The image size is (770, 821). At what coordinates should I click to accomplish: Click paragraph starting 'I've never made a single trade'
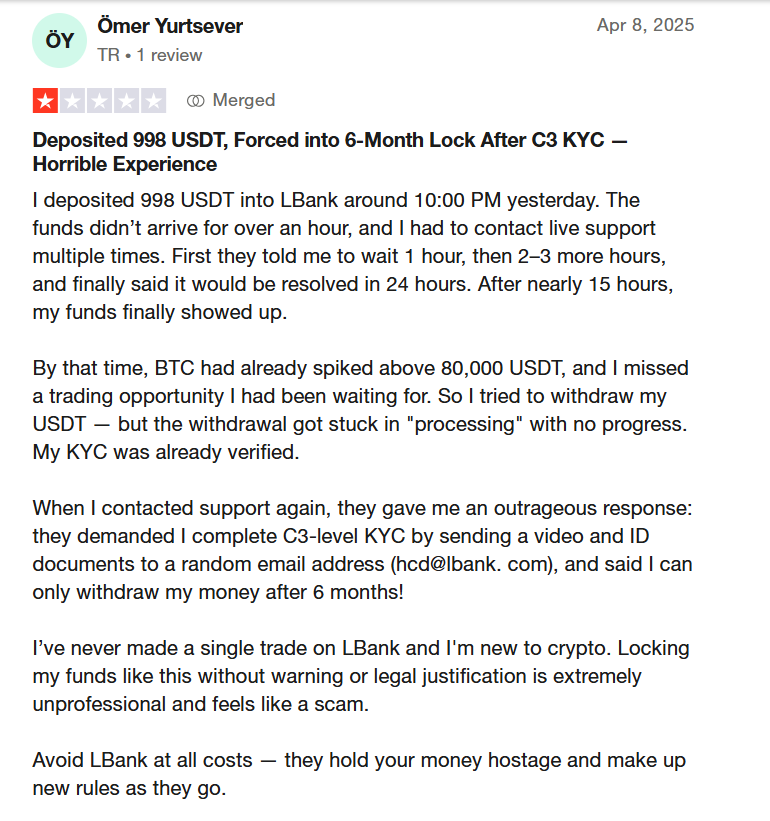click(x=361, y=676)
